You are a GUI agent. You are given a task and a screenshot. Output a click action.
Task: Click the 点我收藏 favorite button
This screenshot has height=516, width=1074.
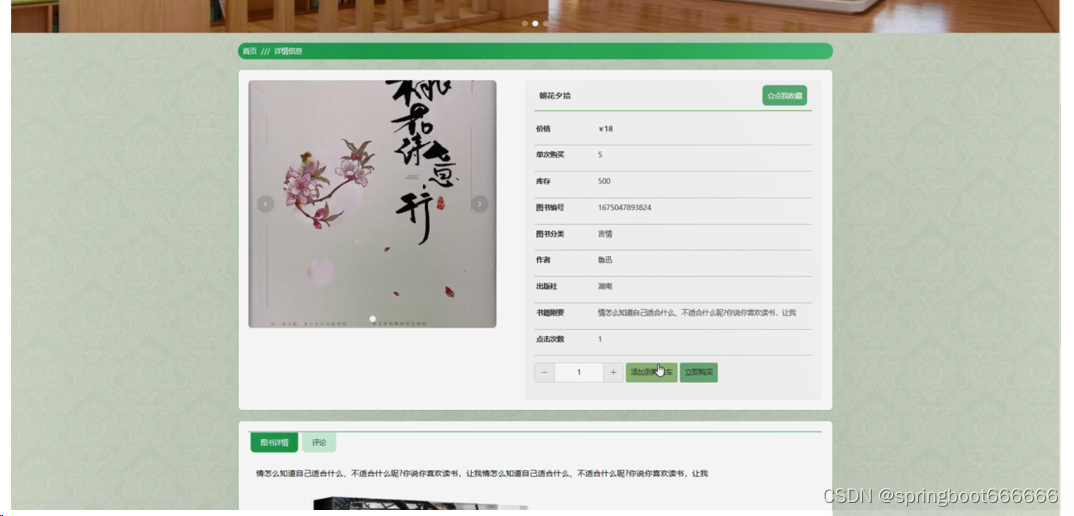784,95
